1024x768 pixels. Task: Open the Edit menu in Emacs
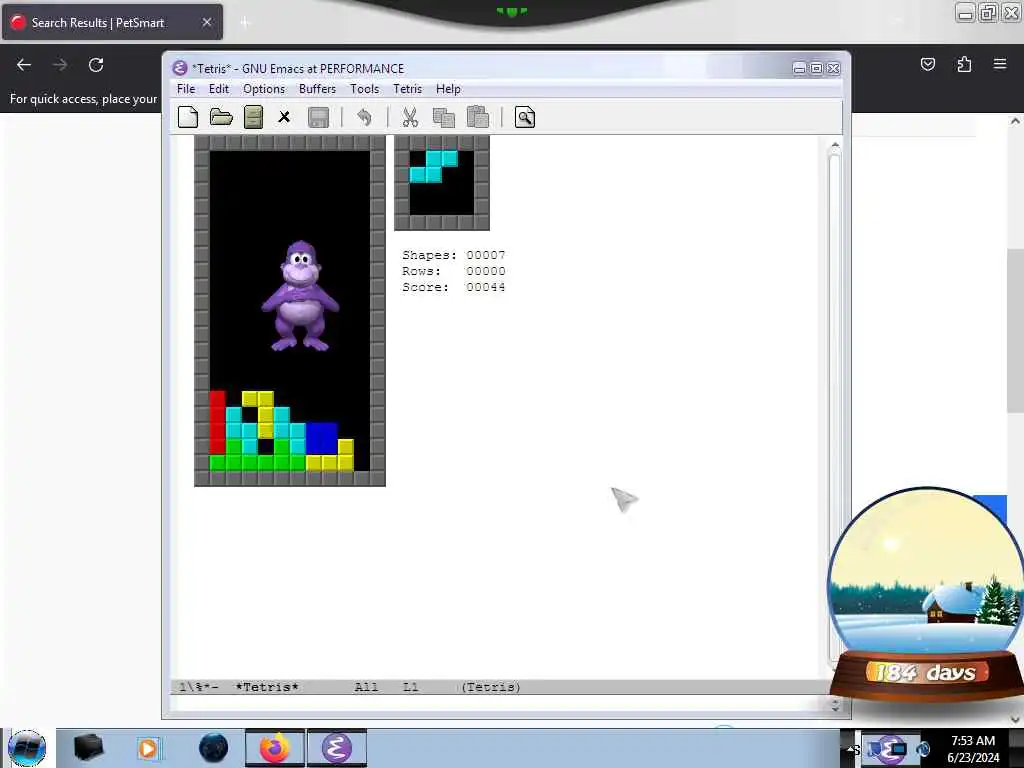click(219, 89)
